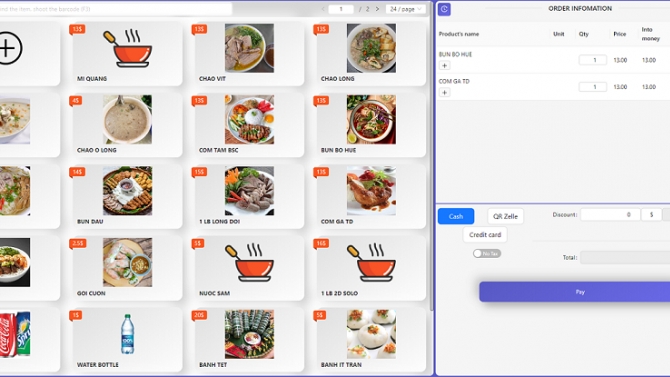The height and width of the screenshot is (377, 670).
Task: Click the BUN BO HUE order line name
Action: tap(455, 55)
